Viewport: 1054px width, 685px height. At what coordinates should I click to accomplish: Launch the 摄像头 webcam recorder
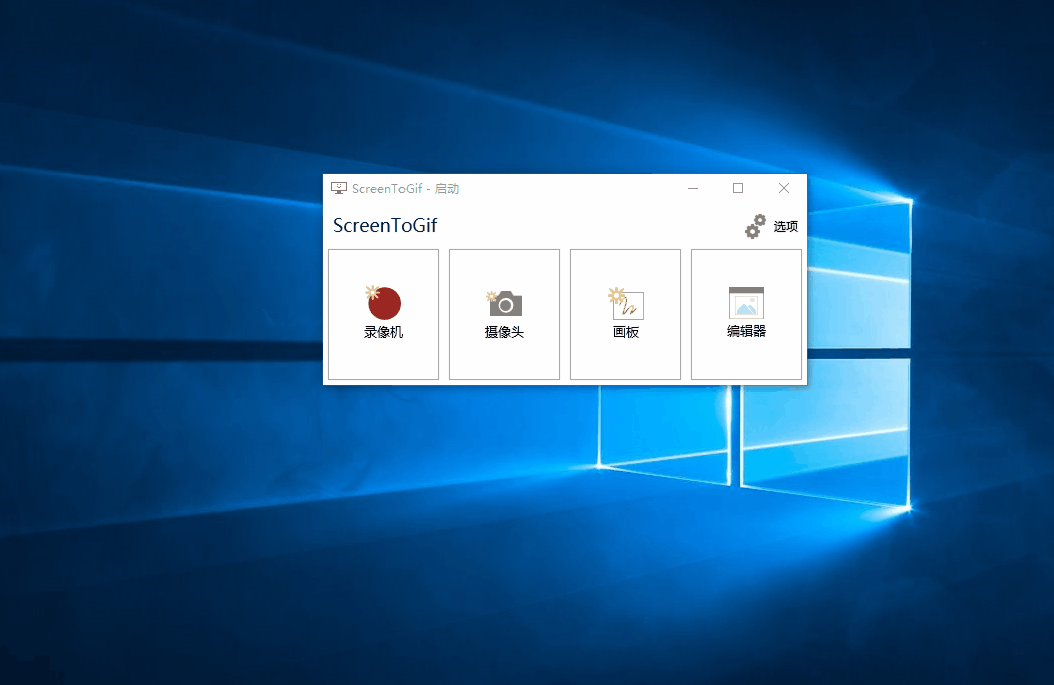coord(504,314)
